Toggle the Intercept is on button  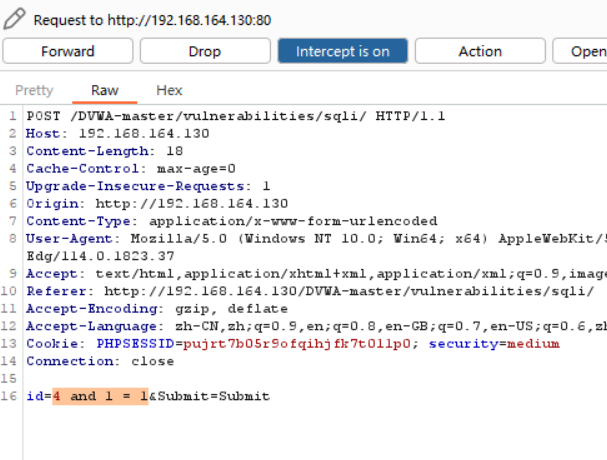343,51
